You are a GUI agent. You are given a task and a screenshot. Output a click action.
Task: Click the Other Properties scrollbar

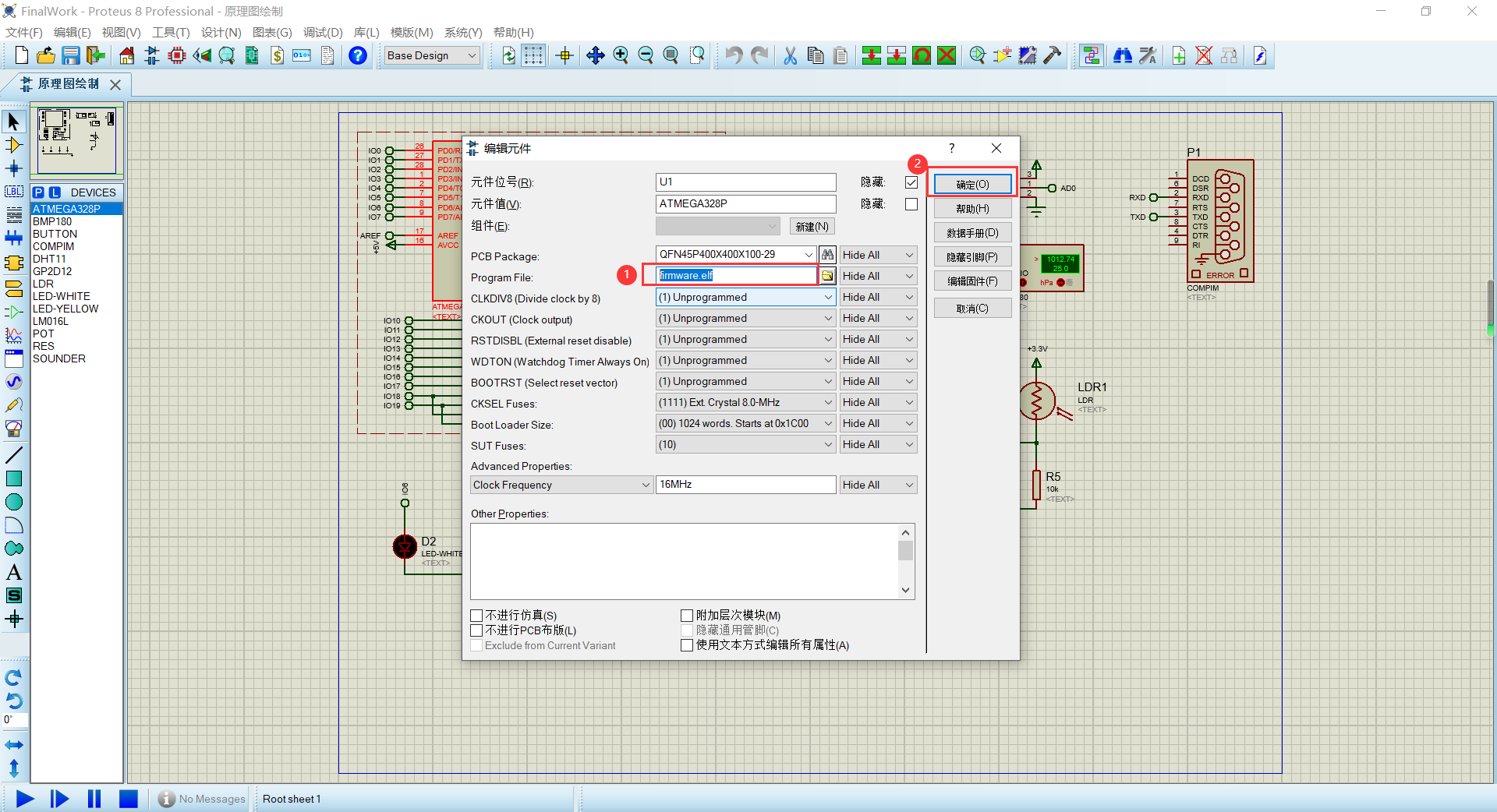pos(905,561)
